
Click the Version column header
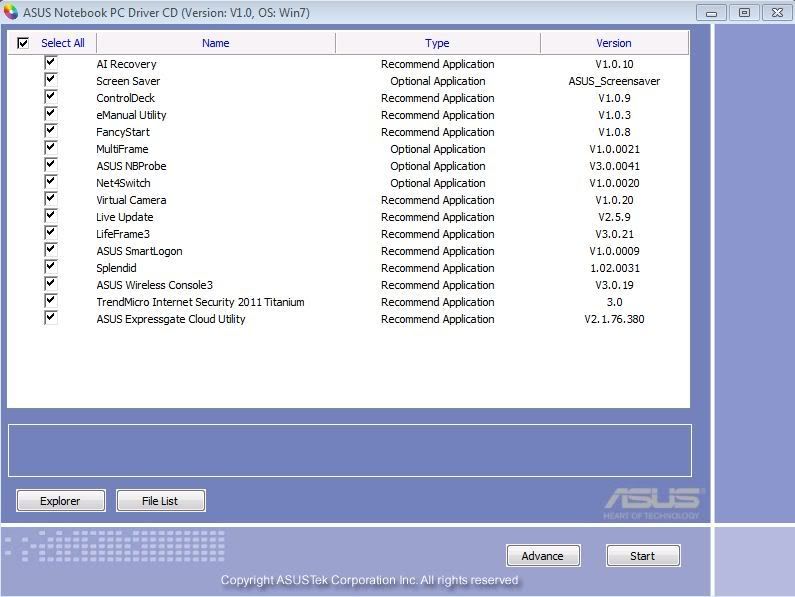coord(614,43)
